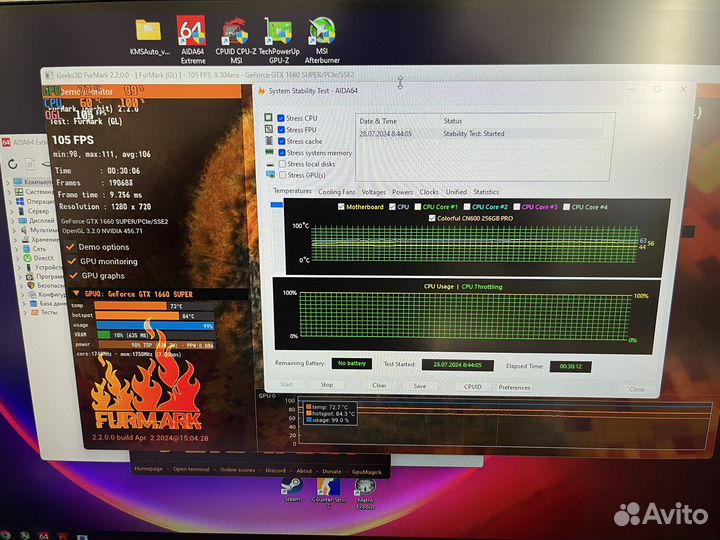Image resolution: width=720 pixels, height=540 pixels.
Task: Select the Компьютер node icon in AIDA64 tree
Action: (18, 182)
